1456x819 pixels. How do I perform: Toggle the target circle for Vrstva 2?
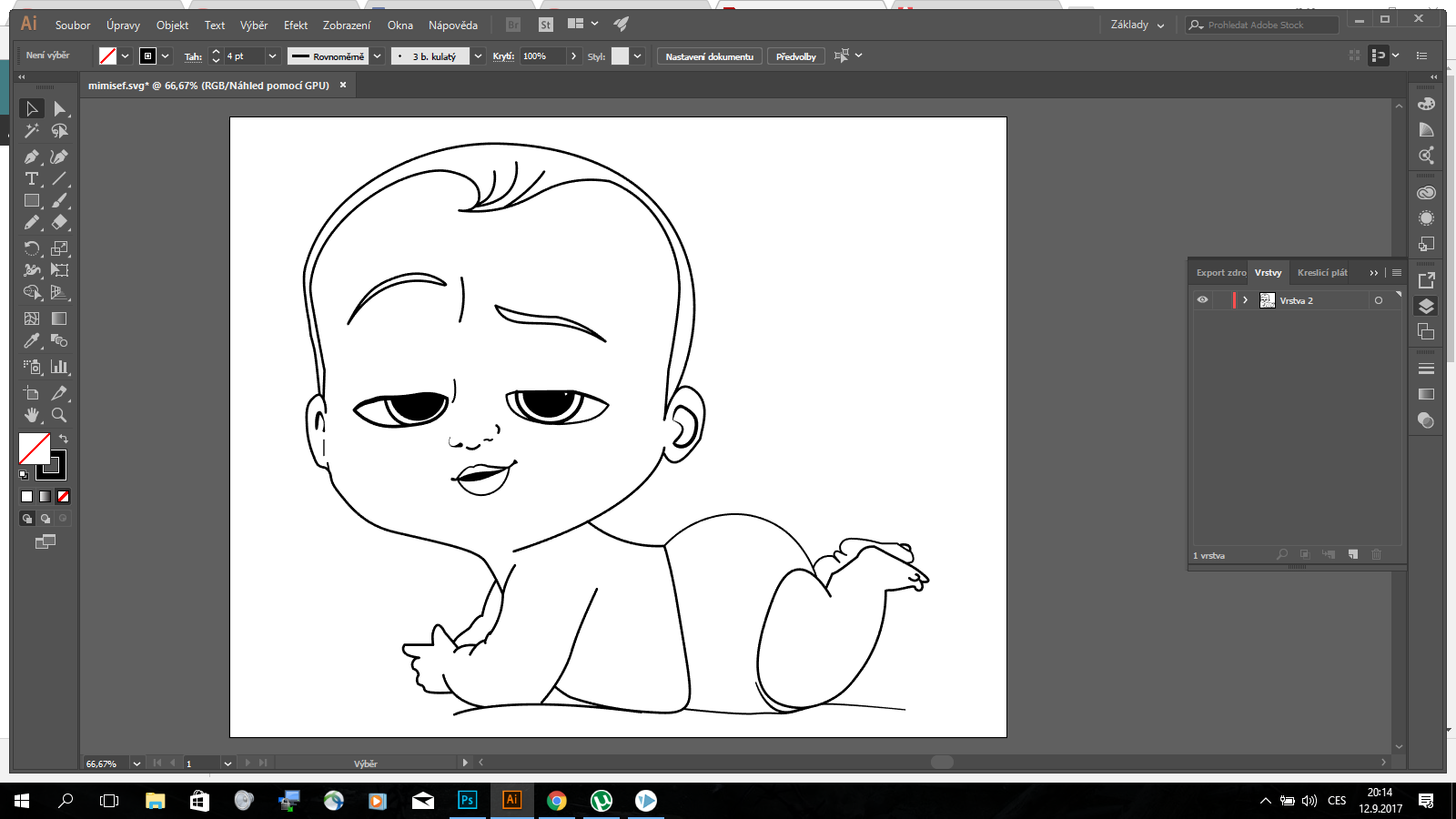click(x=1379, y=300)
